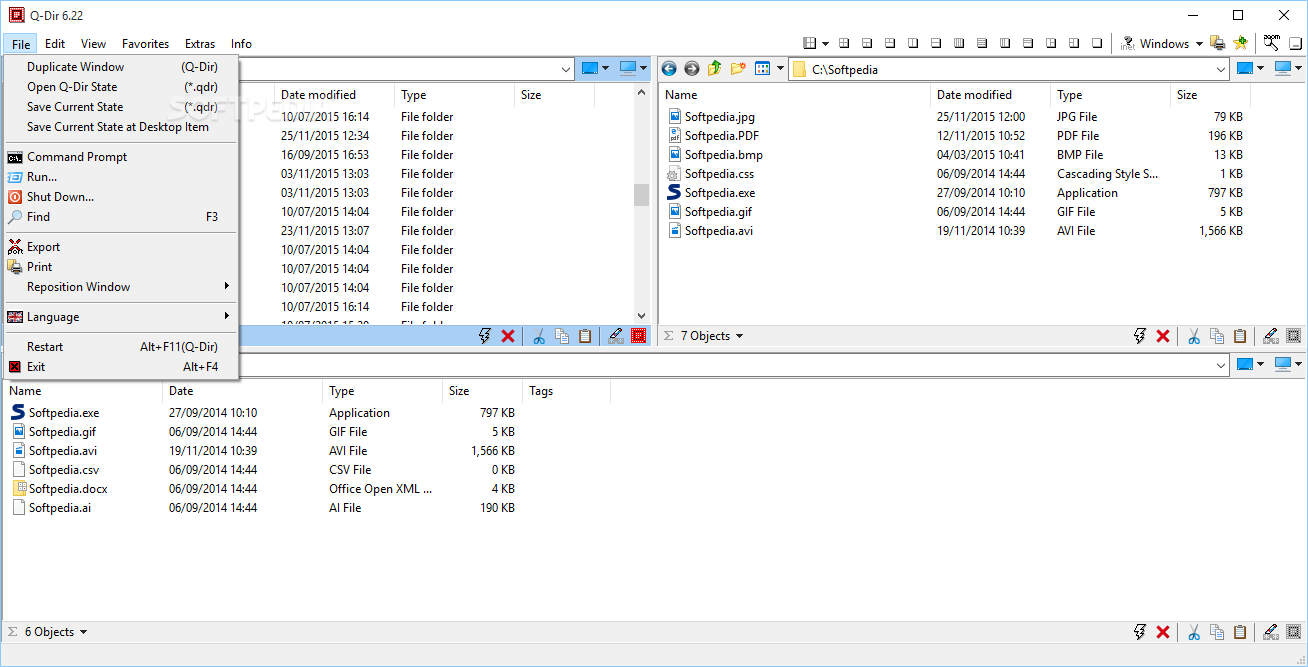Viewport: 1308px width, 667px height.
Task: Go up one folder level with the green arrow
Action: point(714,69)
